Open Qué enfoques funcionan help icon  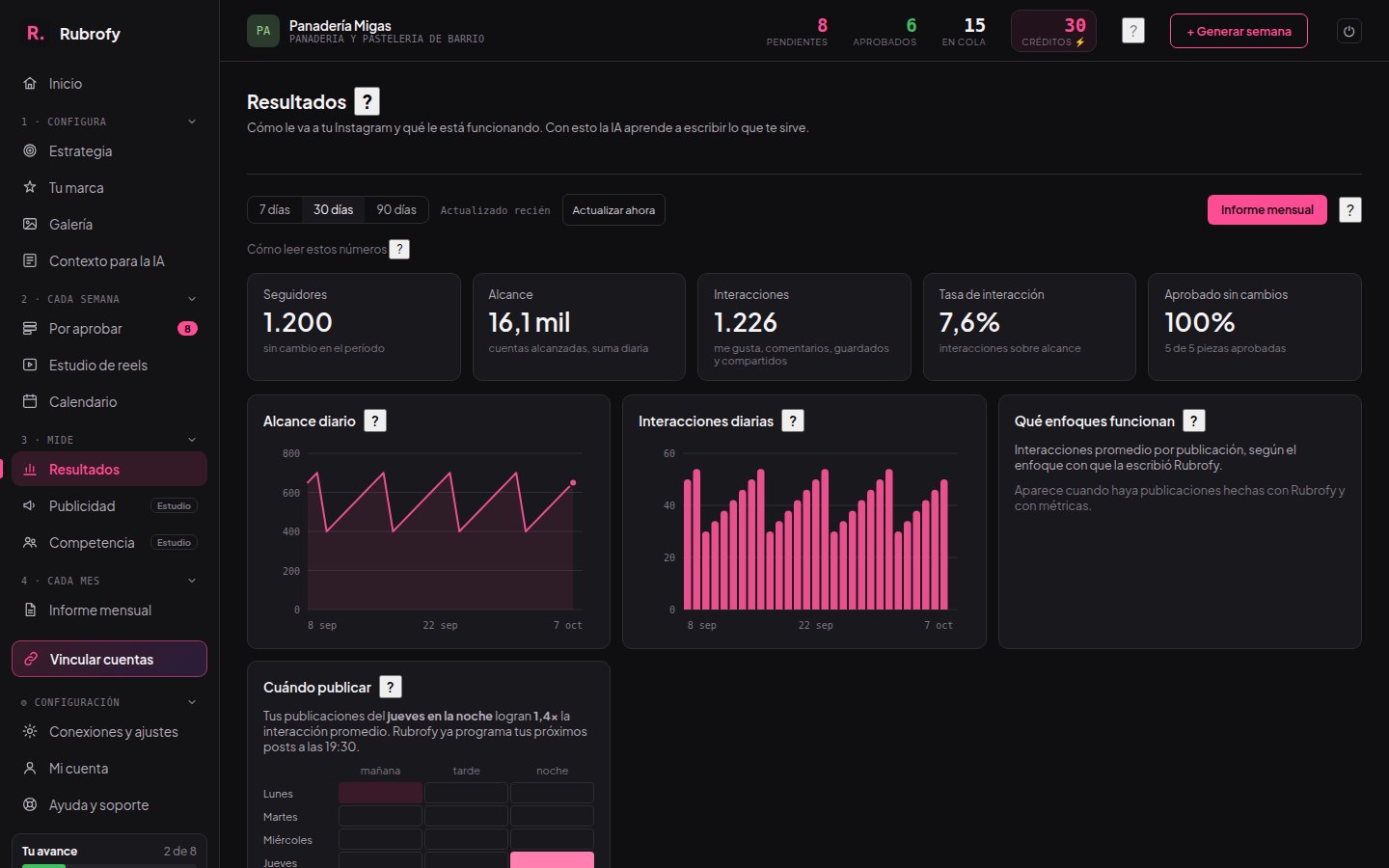point(1194,420)
